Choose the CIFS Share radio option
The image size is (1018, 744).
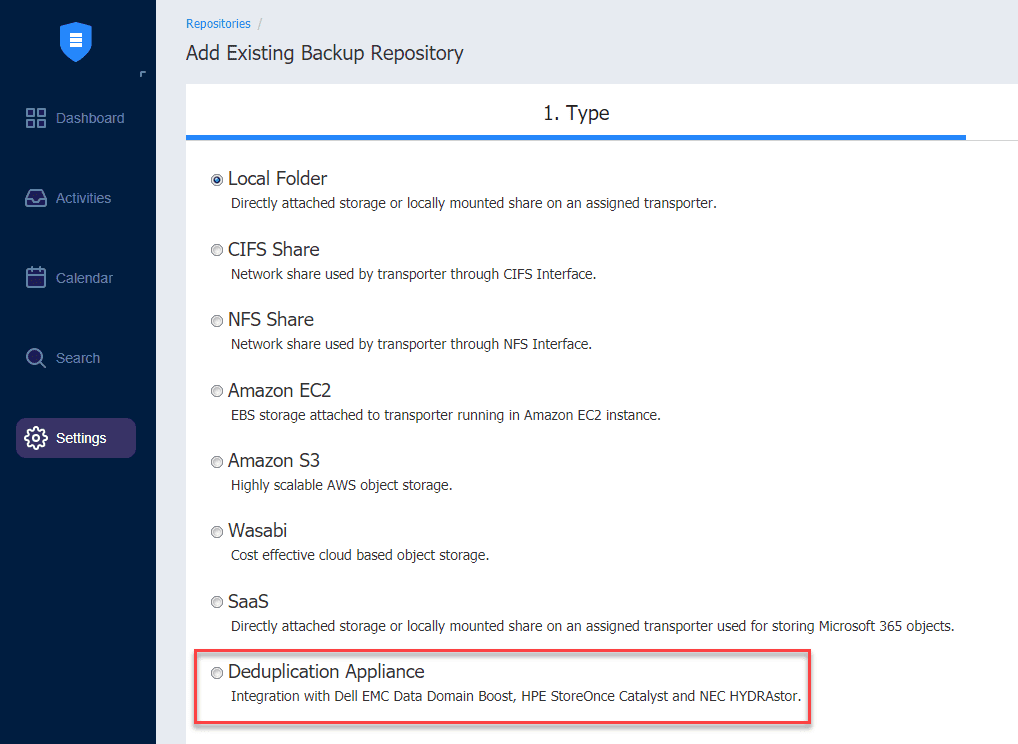tap(217, 251)
